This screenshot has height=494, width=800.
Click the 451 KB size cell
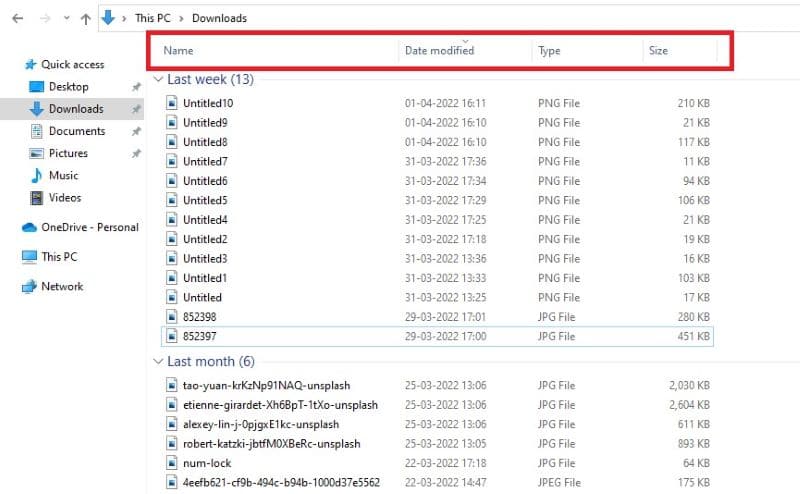coord(693,336)
